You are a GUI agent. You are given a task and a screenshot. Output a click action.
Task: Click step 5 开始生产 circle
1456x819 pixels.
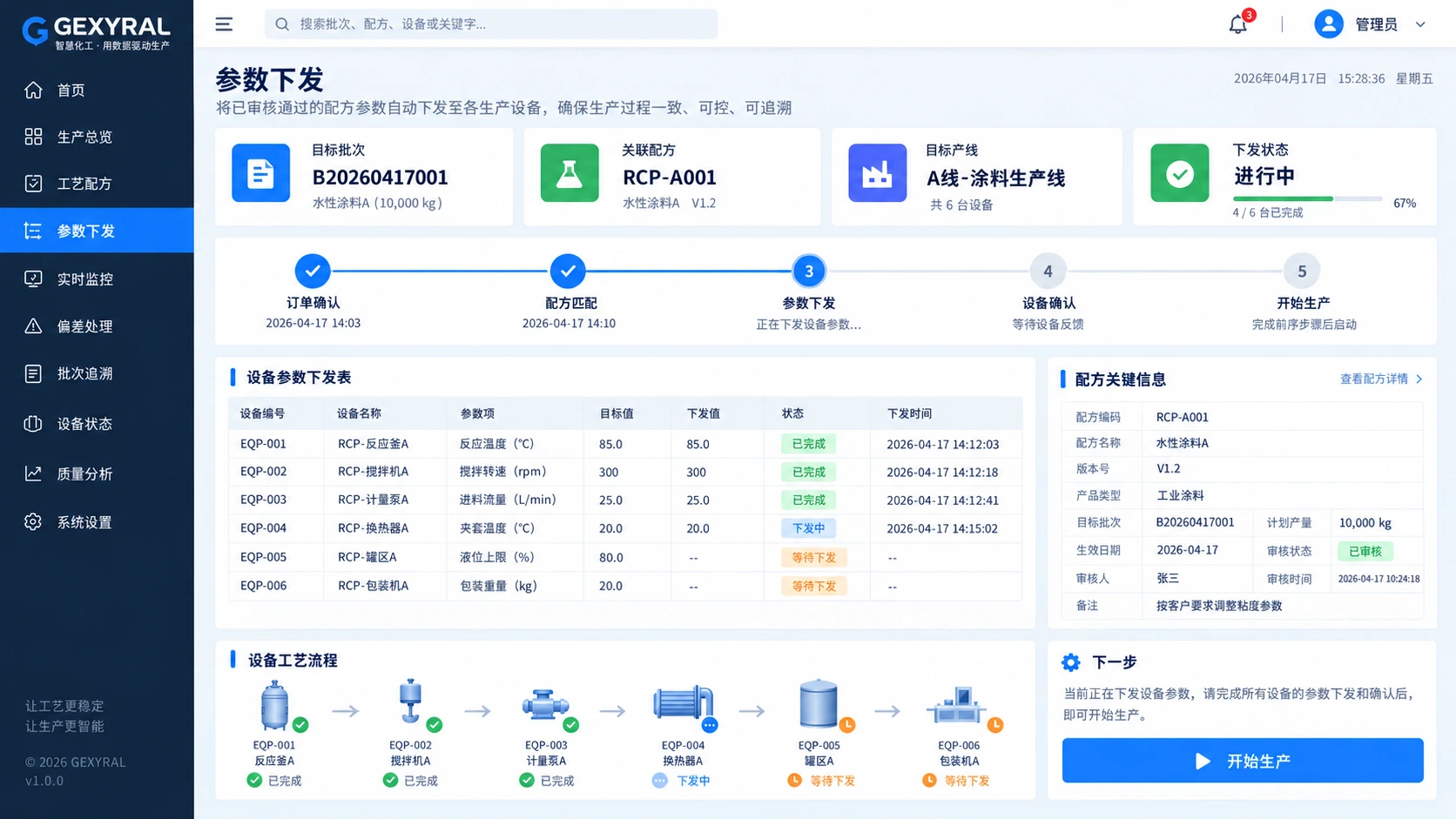tap(1302, 271)
